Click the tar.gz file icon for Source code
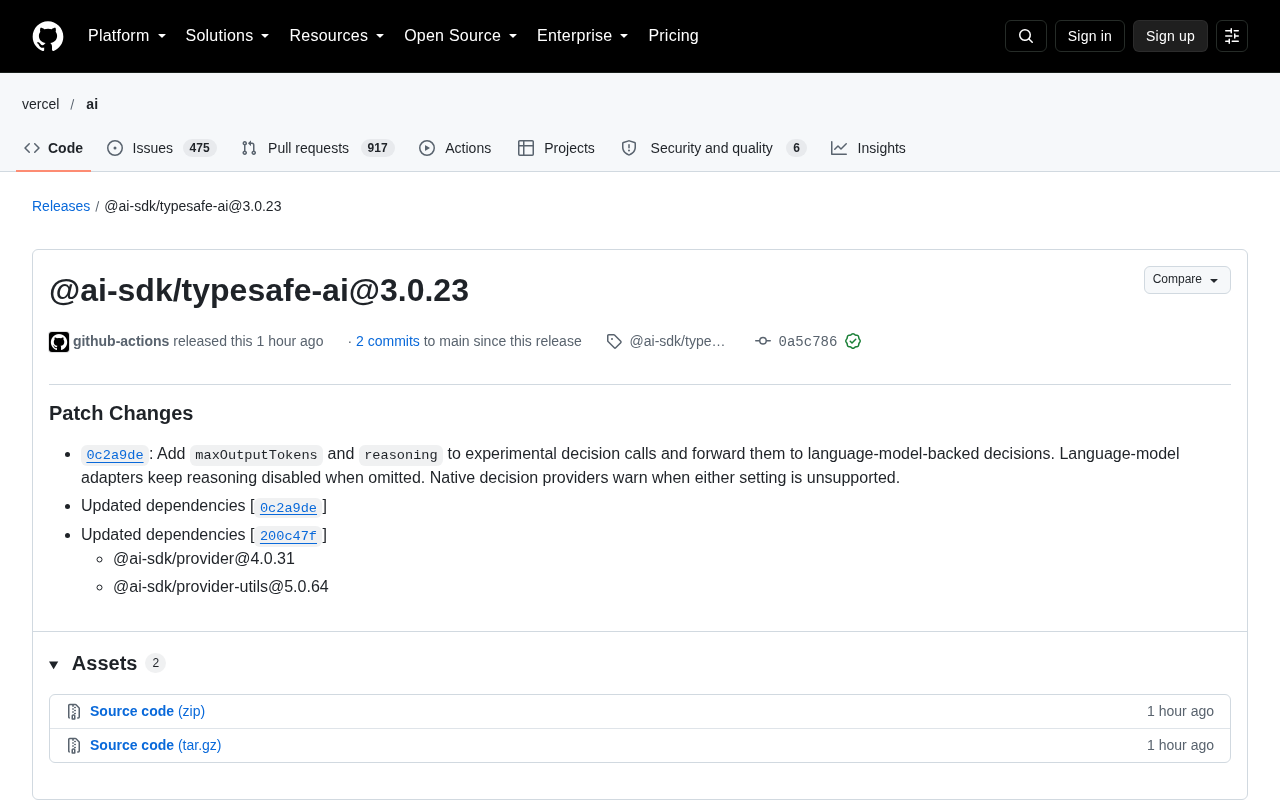 point(74,746)
